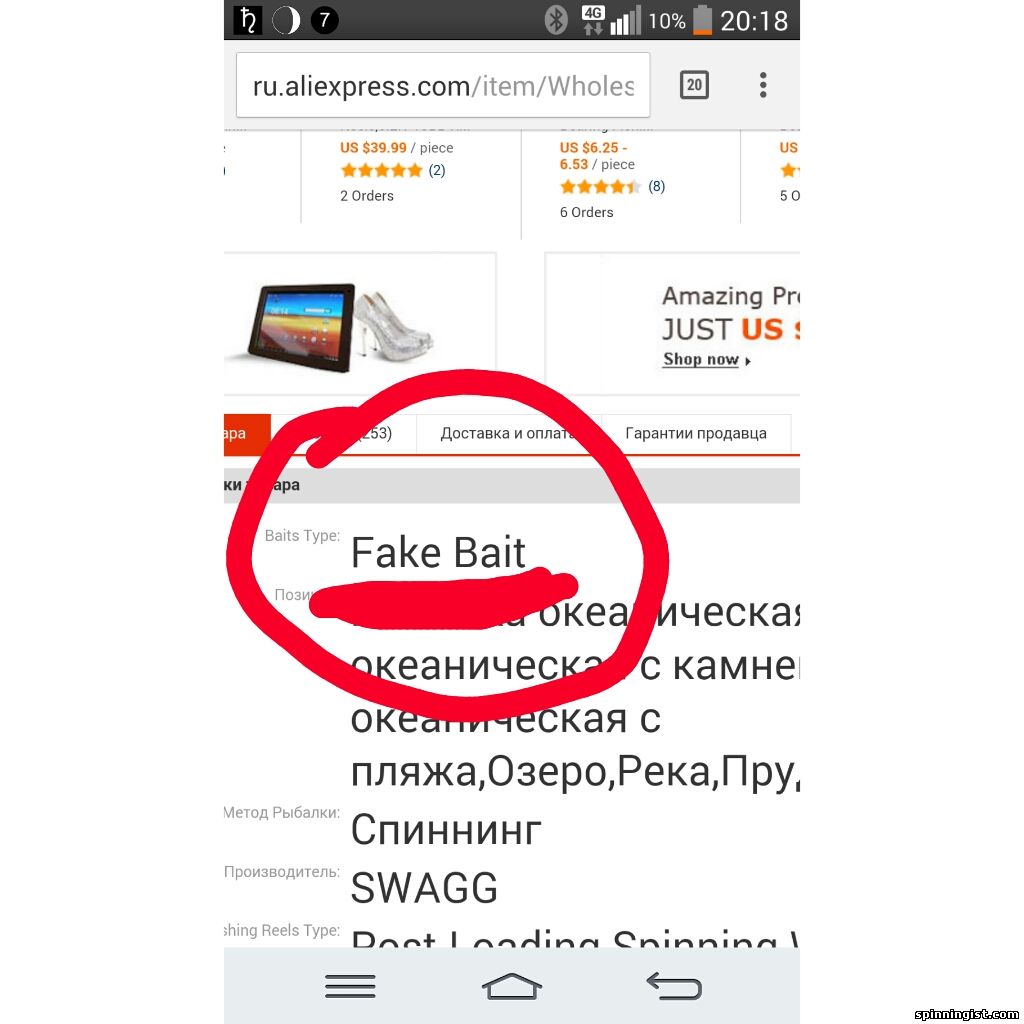Open the browser tabs counter showing 20
1024x1024 pixels.
tap(694, 85)
